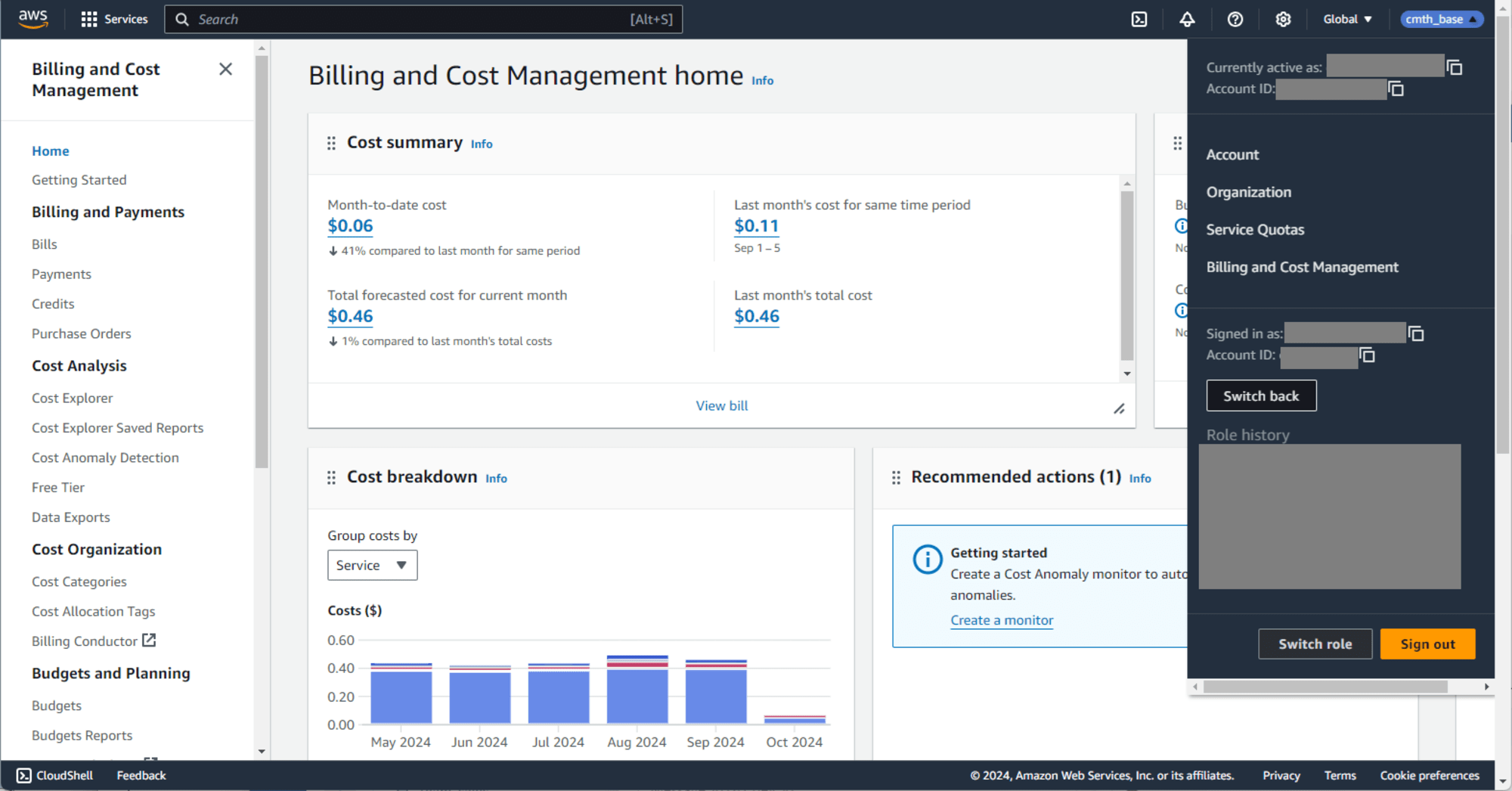Click the account panel scroll right arrow

click(1486, 687)
